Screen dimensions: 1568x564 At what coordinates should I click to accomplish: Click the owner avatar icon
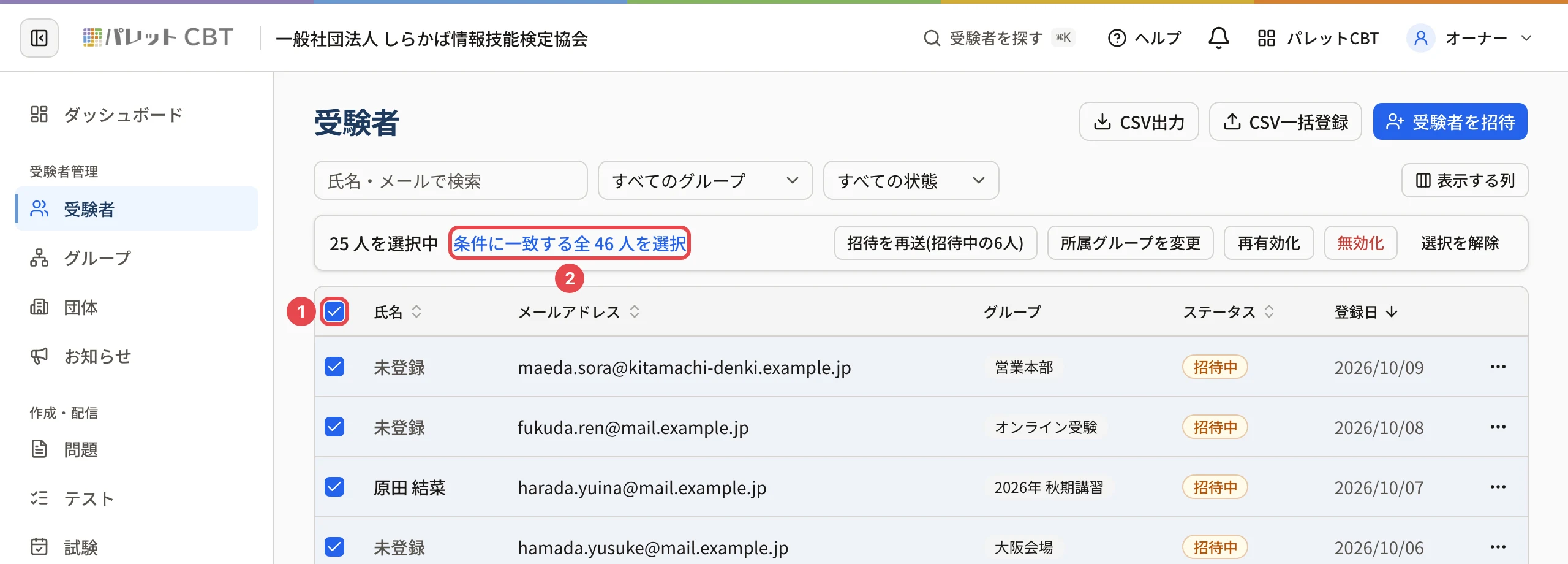[x=1420, y=38]
